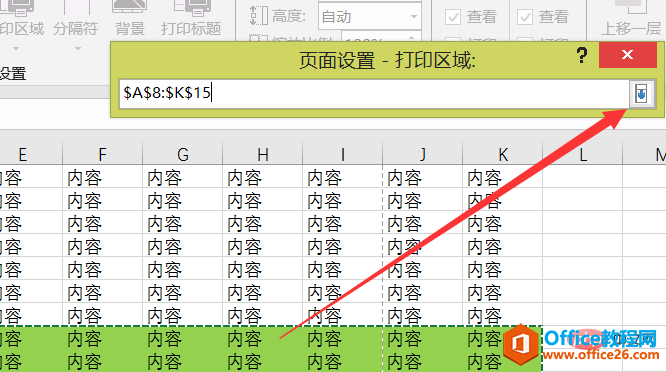This screenshot has height=372, width=666.
Task: Toggle the second 查看 (View) checkbox
Action: pyautogui.click(x=525, y=17)
